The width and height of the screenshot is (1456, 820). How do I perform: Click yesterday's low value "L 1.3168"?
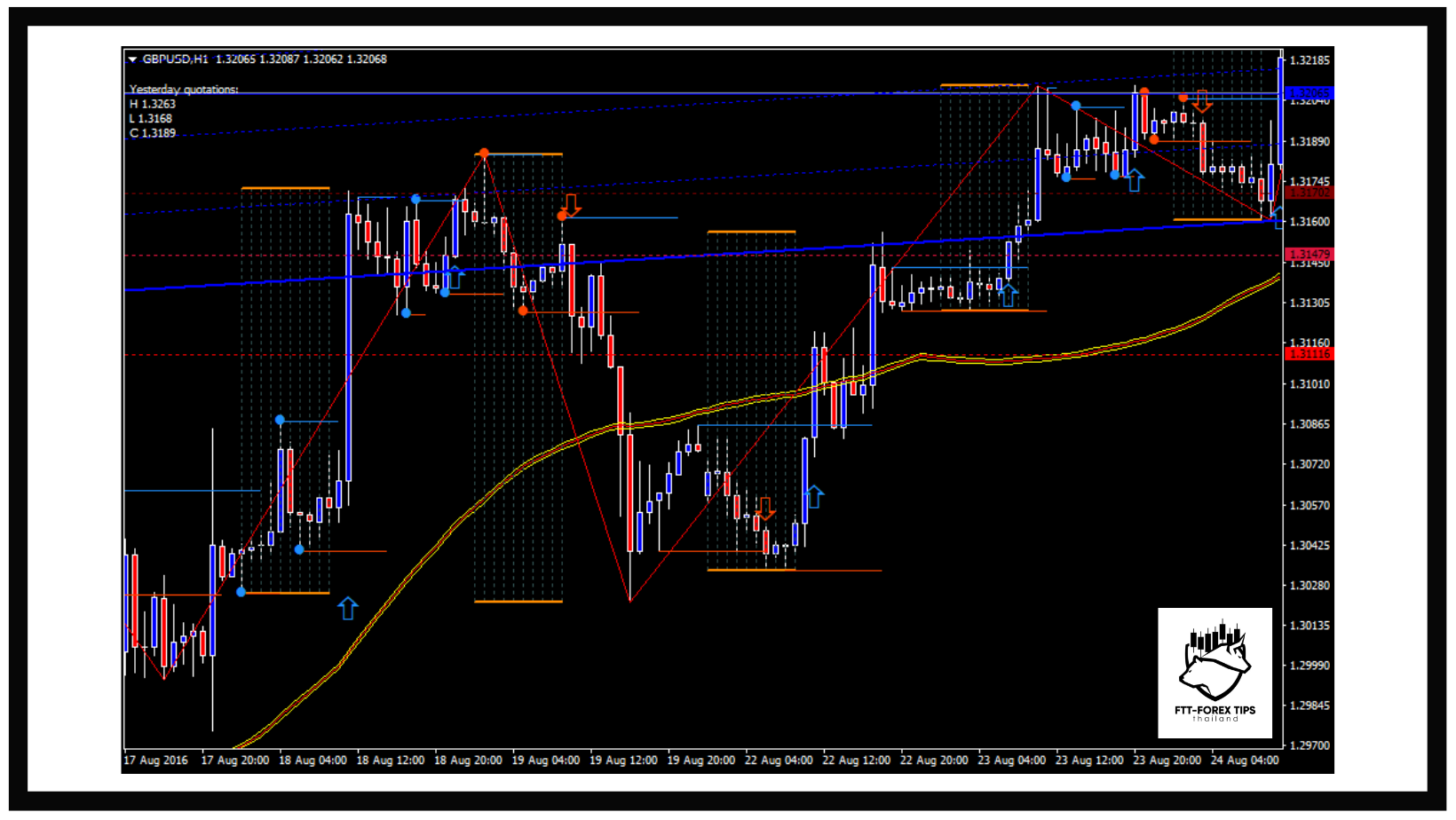(x=151, y=119)
